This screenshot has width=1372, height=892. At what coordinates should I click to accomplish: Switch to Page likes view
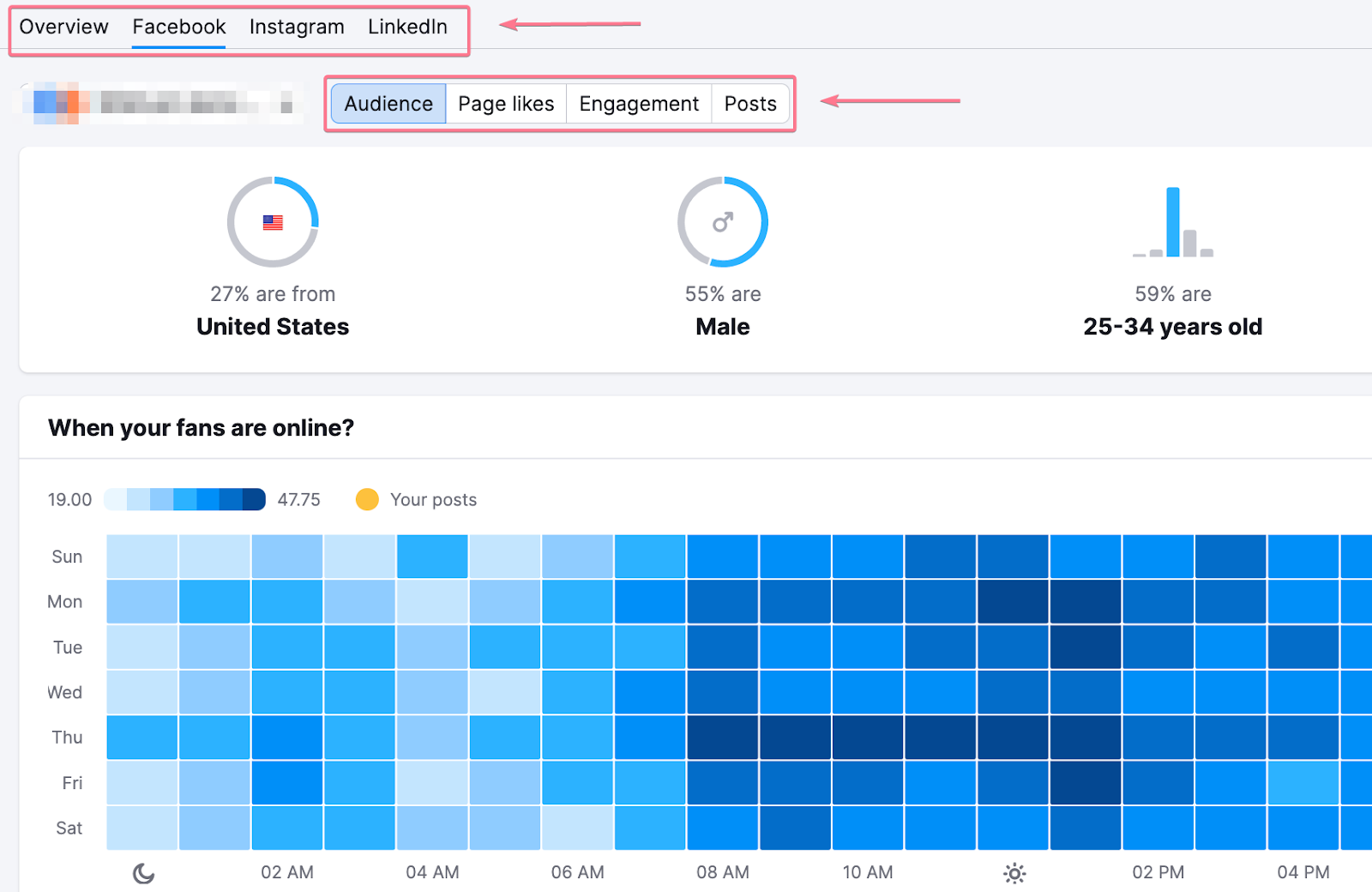506,104
